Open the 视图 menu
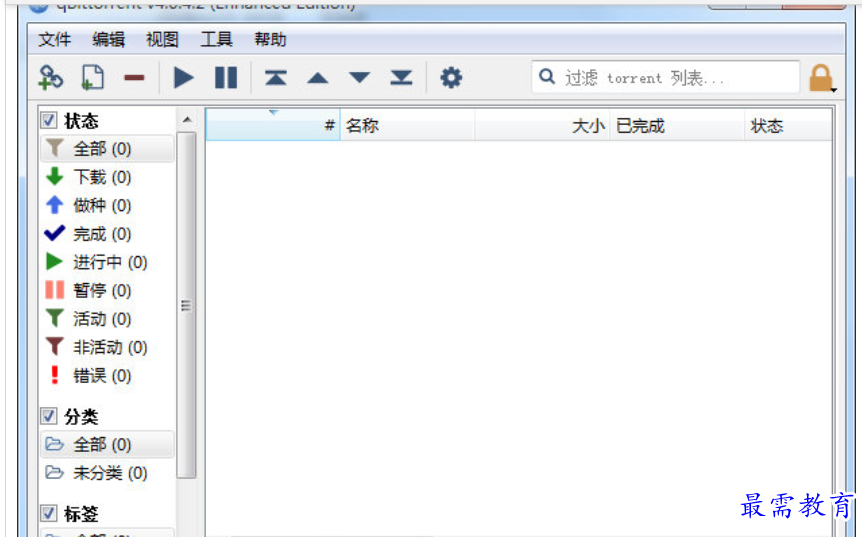 pyautogui.click(x=162, y=40)
